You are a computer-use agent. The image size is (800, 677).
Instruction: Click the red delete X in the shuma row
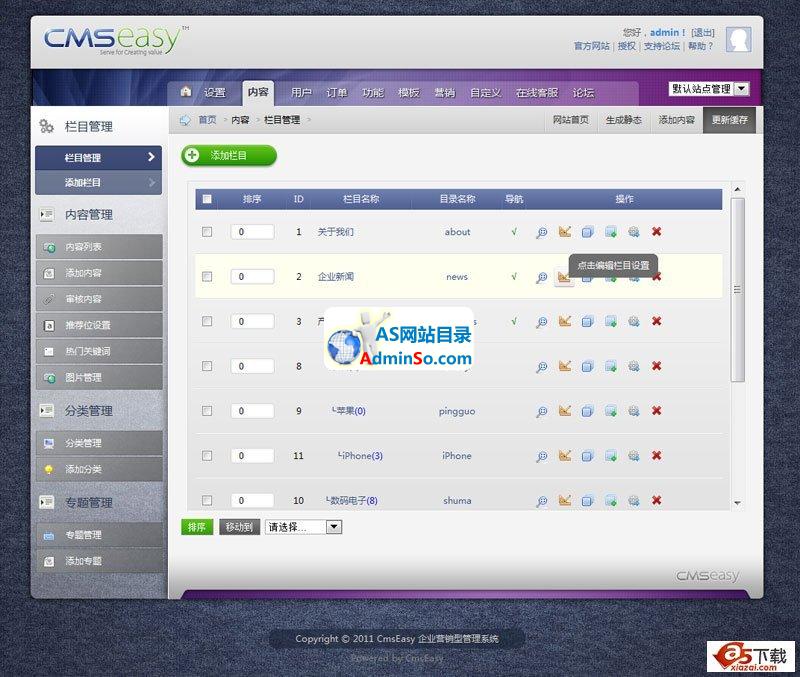point(657,500)
